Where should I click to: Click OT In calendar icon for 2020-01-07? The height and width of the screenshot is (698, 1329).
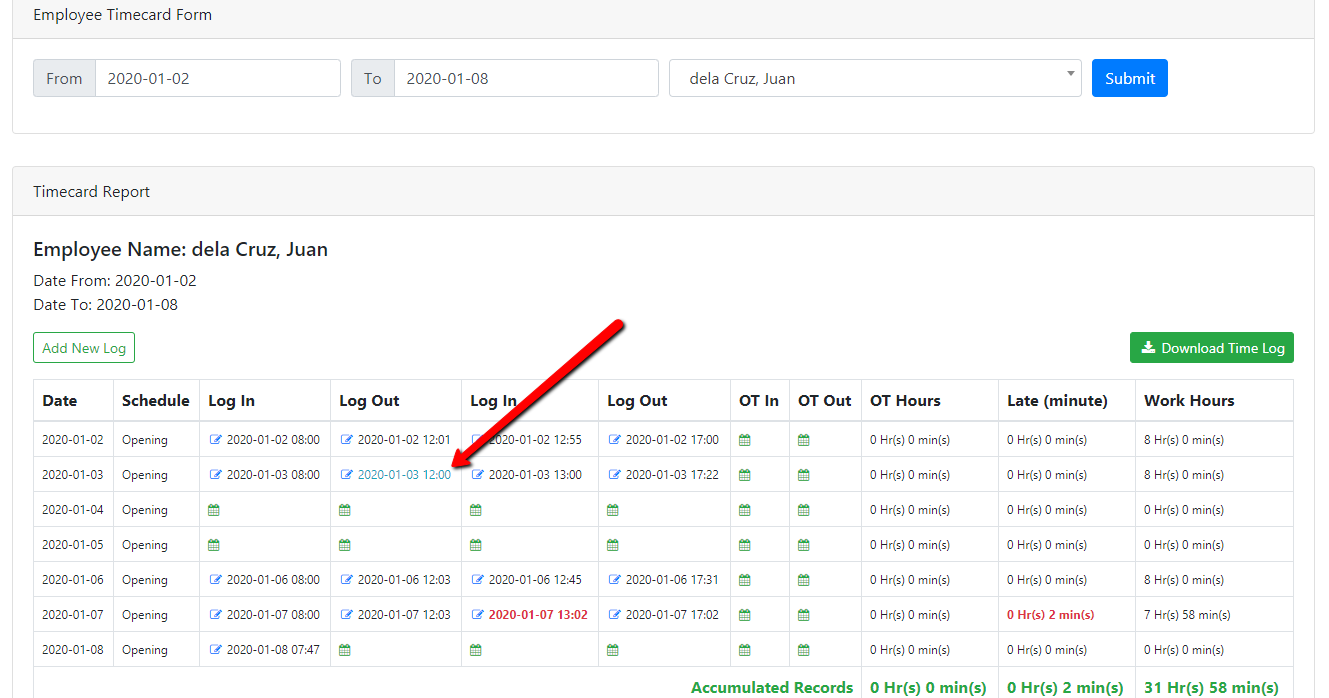(x=745, y=615)
